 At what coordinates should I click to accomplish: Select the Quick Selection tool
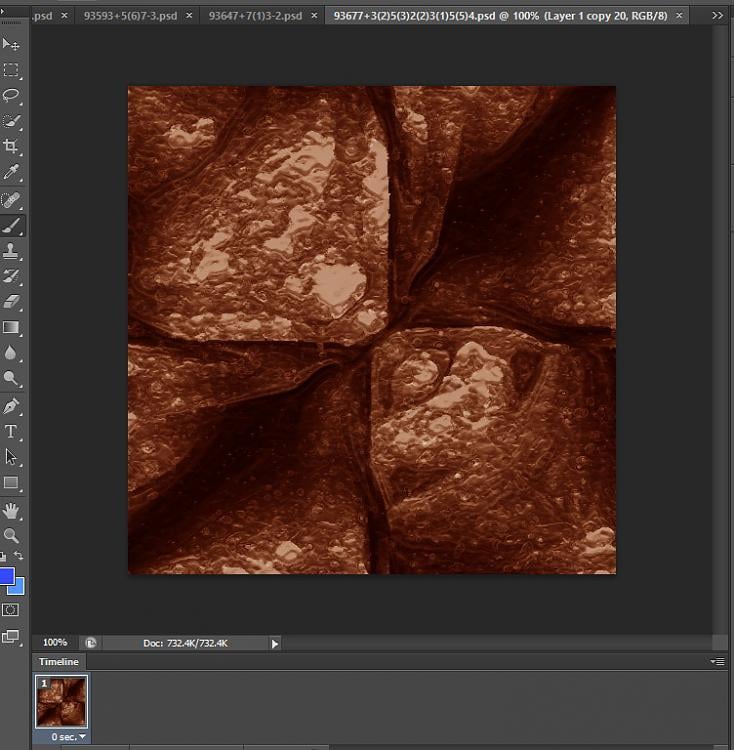tap(11, 121)
